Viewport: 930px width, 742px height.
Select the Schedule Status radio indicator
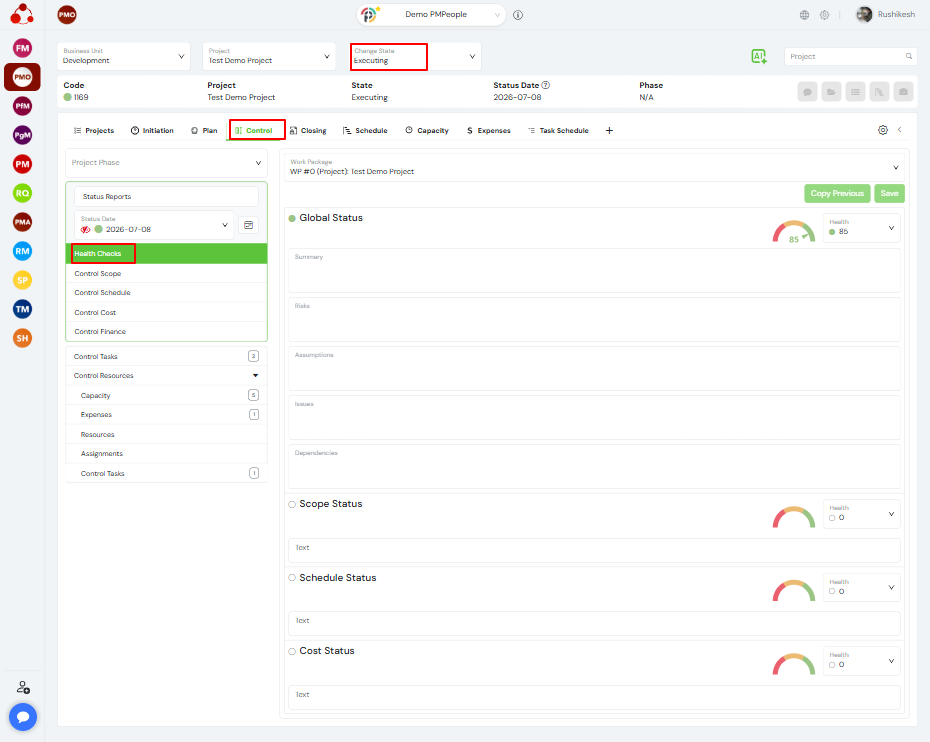click(x=292, y=578)
